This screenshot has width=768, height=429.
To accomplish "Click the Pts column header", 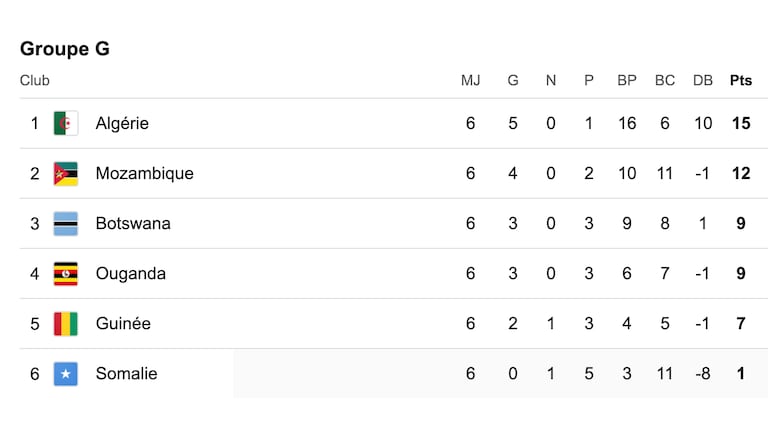I will pos(741,80).
